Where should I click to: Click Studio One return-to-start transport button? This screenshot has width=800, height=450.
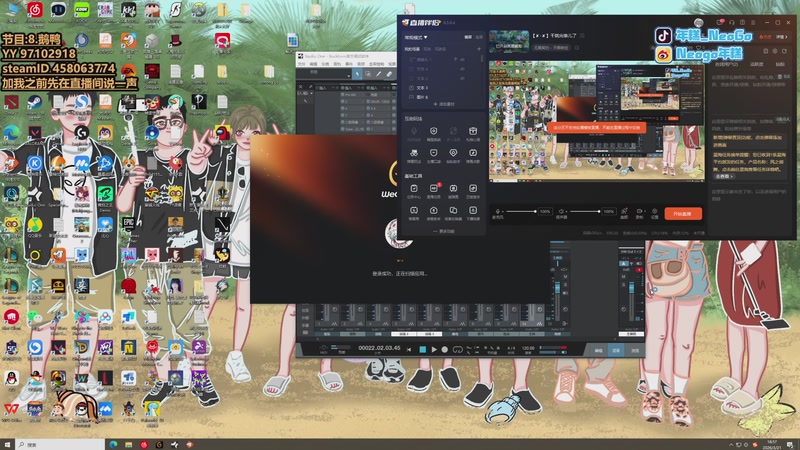pyautogui.click(x=409, y=349)
